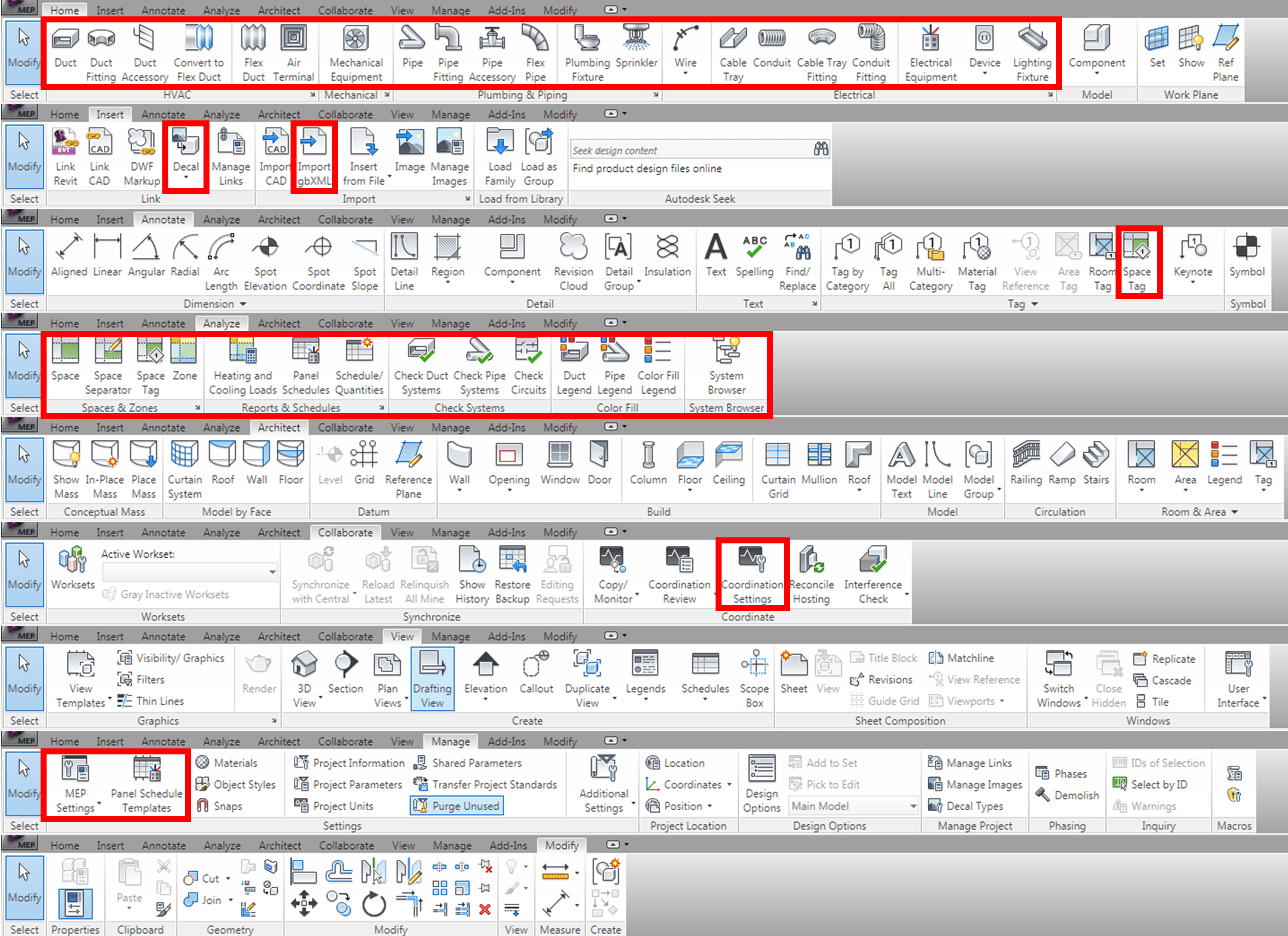Viewport: 1288px width, 936px height.
Task: Place an Air Terminal
Action: 295,52
